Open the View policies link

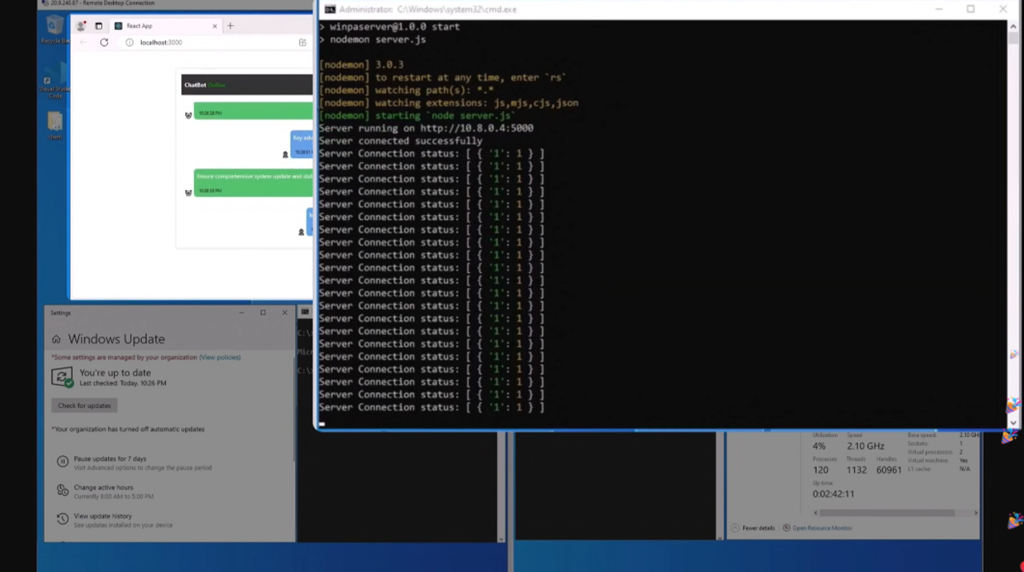coord(219,357)
